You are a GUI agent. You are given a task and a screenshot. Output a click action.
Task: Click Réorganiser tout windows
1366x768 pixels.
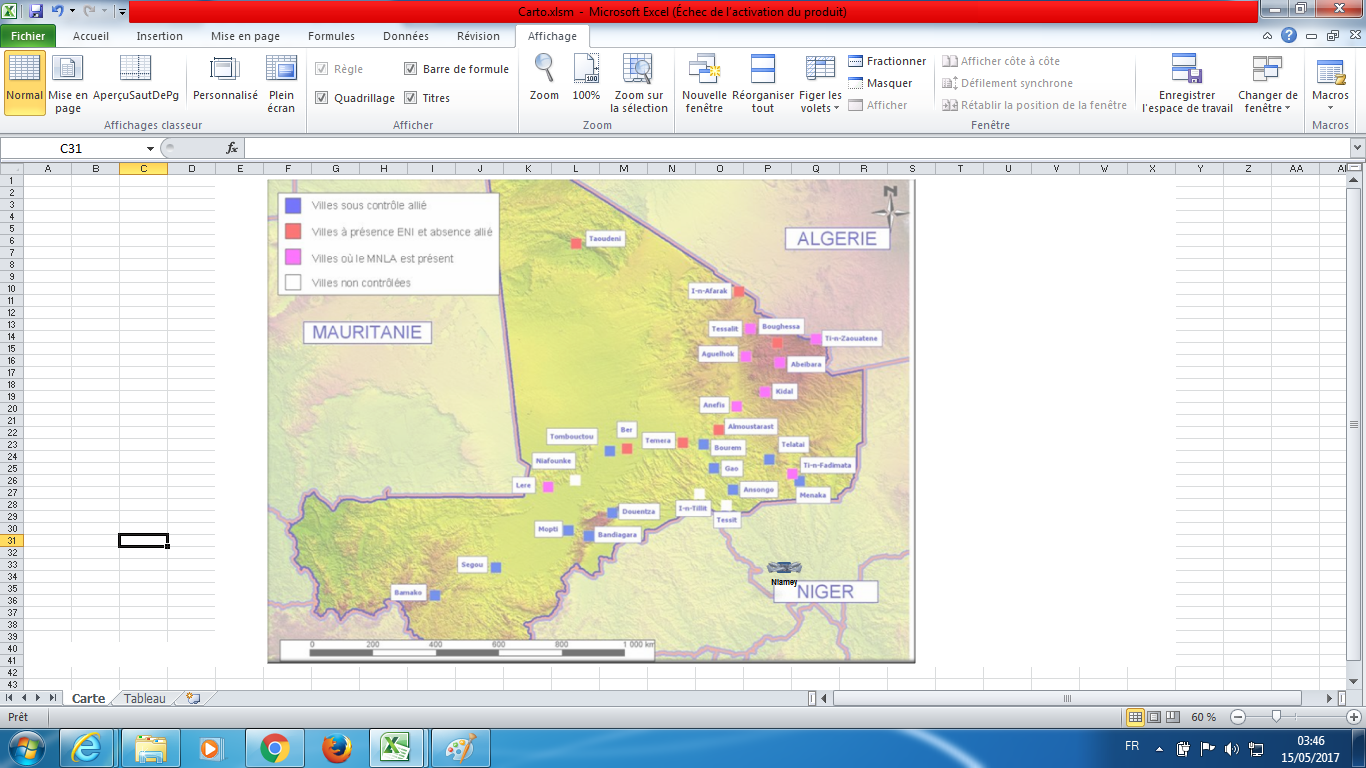(763, 84)
